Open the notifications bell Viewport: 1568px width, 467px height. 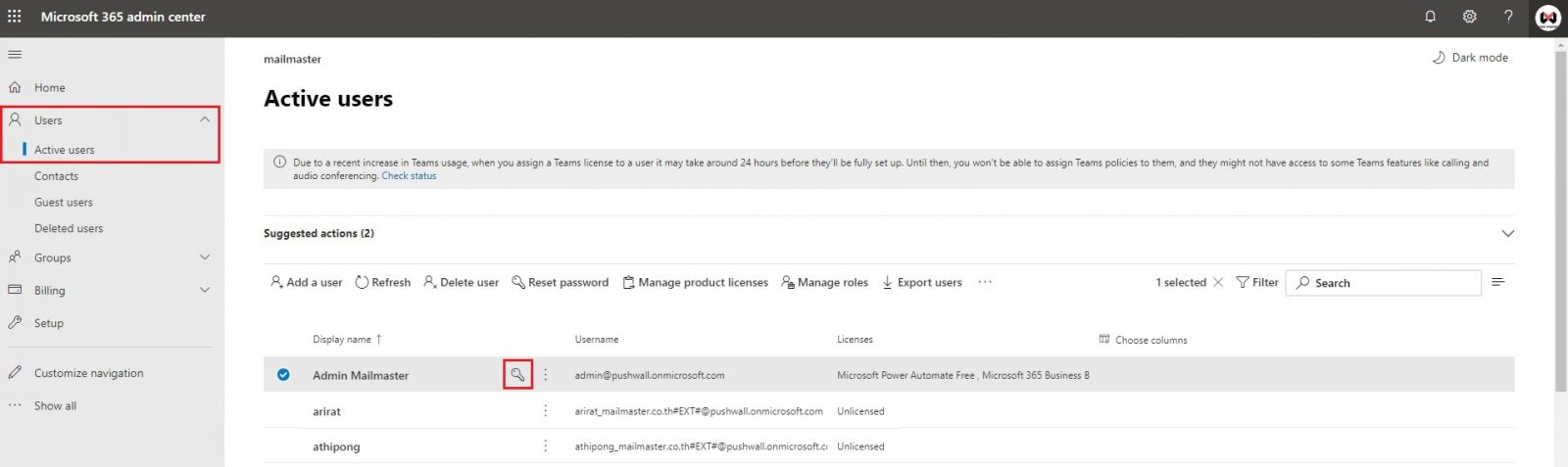(x=1430, y=17)
